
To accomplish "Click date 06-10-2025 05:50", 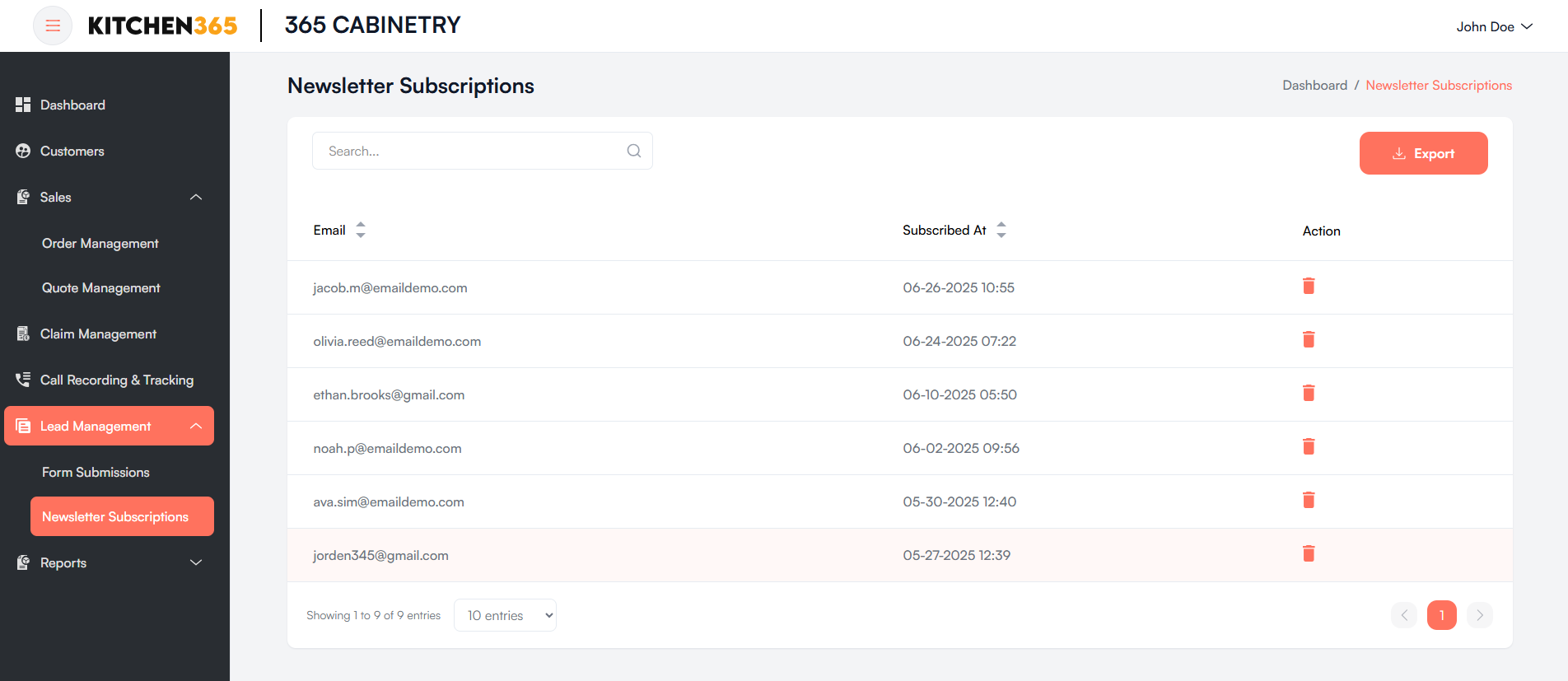I will point(959,394).
